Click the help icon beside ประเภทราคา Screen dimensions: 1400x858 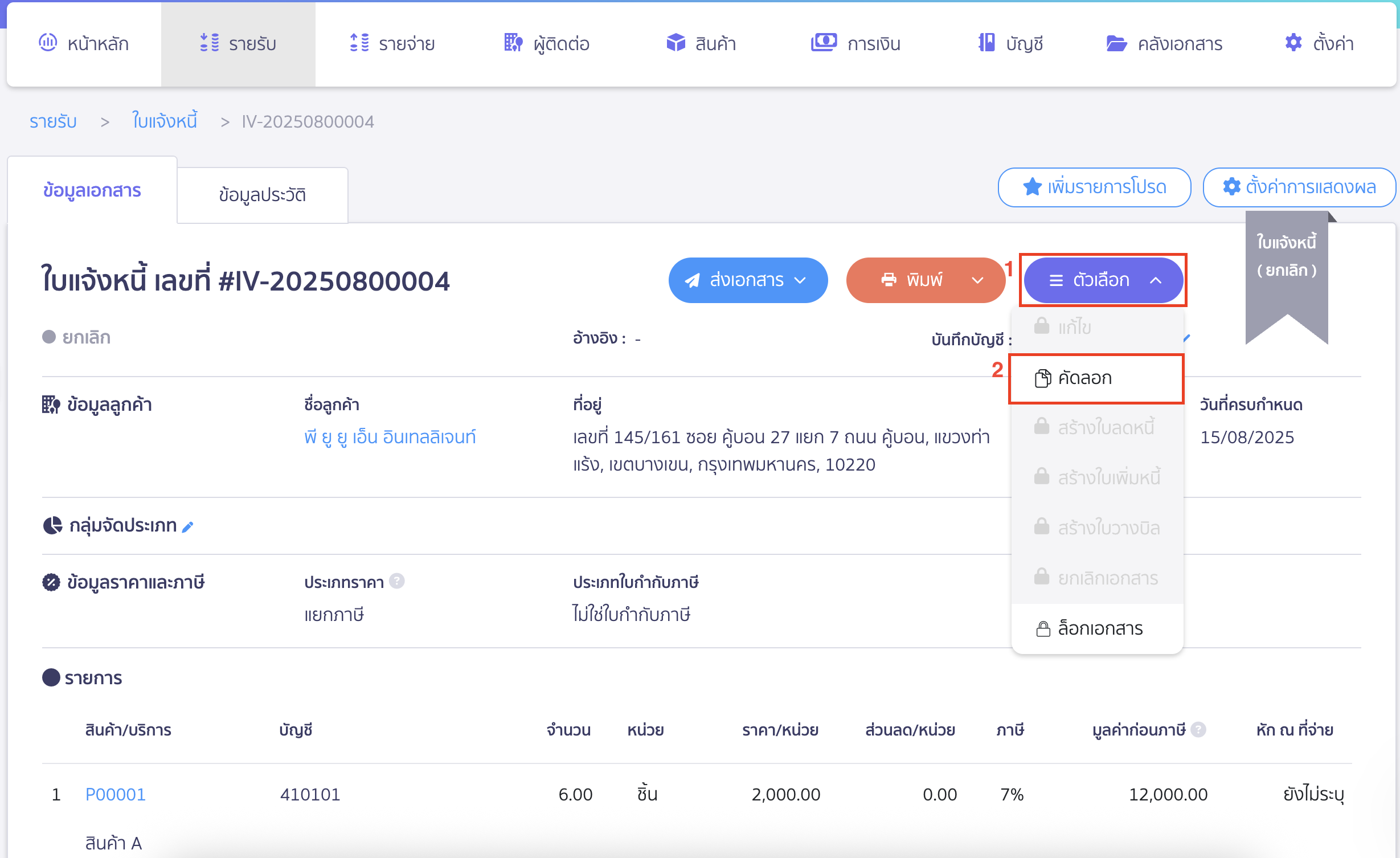(x=397, y=581)
